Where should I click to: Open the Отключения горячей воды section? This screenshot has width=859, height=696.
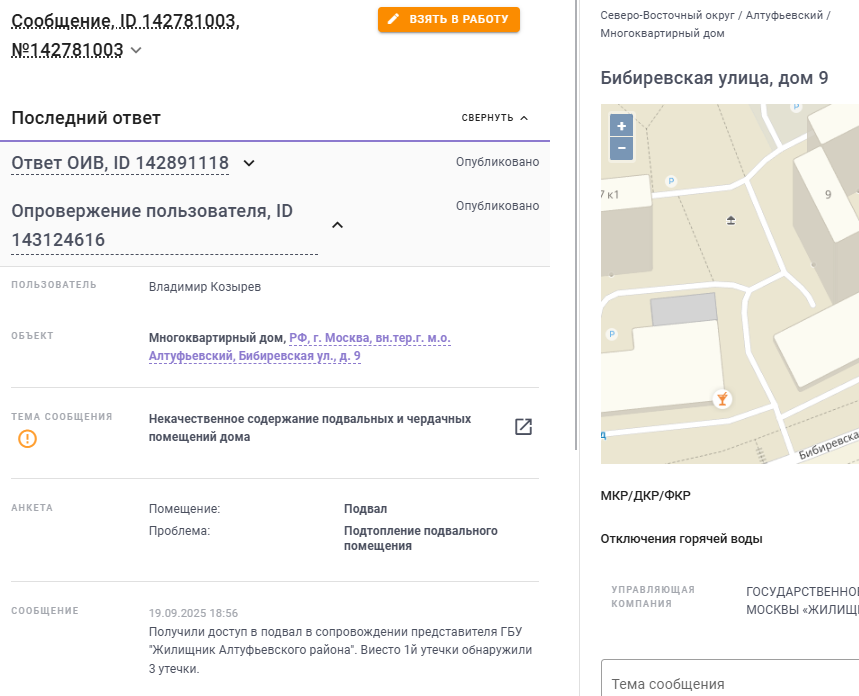pos(681,539)
